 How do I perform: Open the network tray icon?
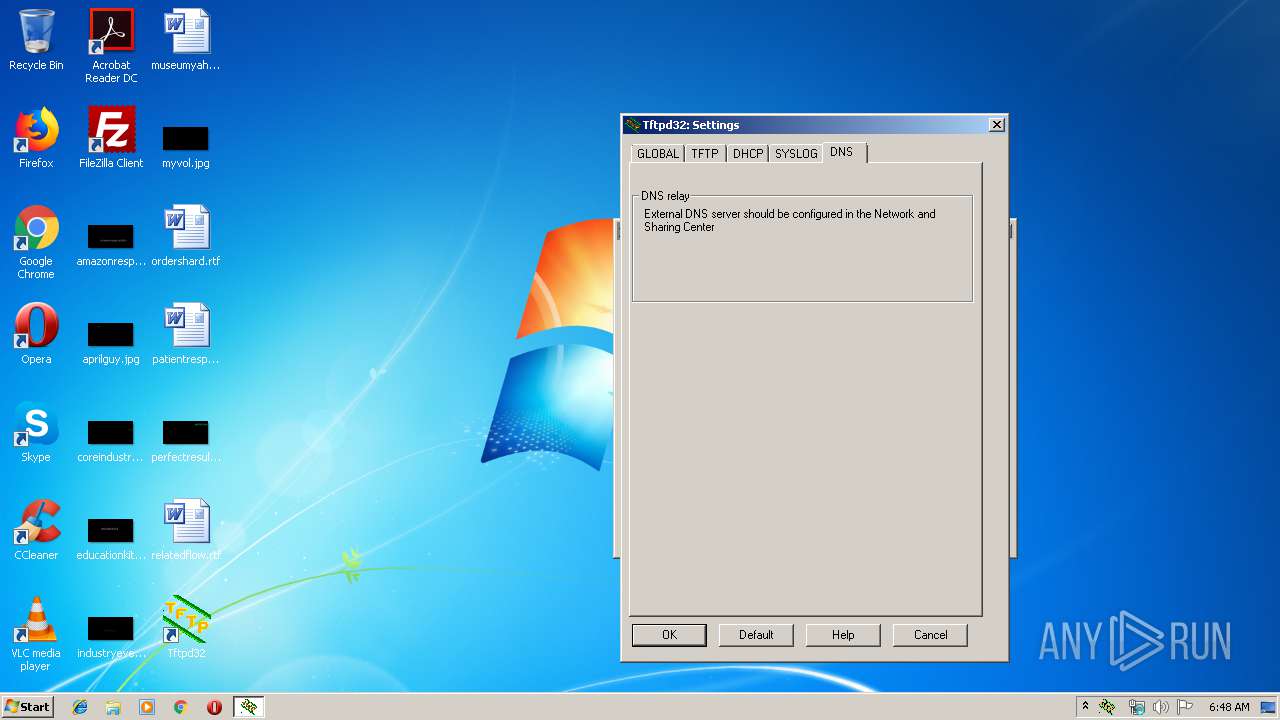pyautogui.click(x=1136, y=707)
